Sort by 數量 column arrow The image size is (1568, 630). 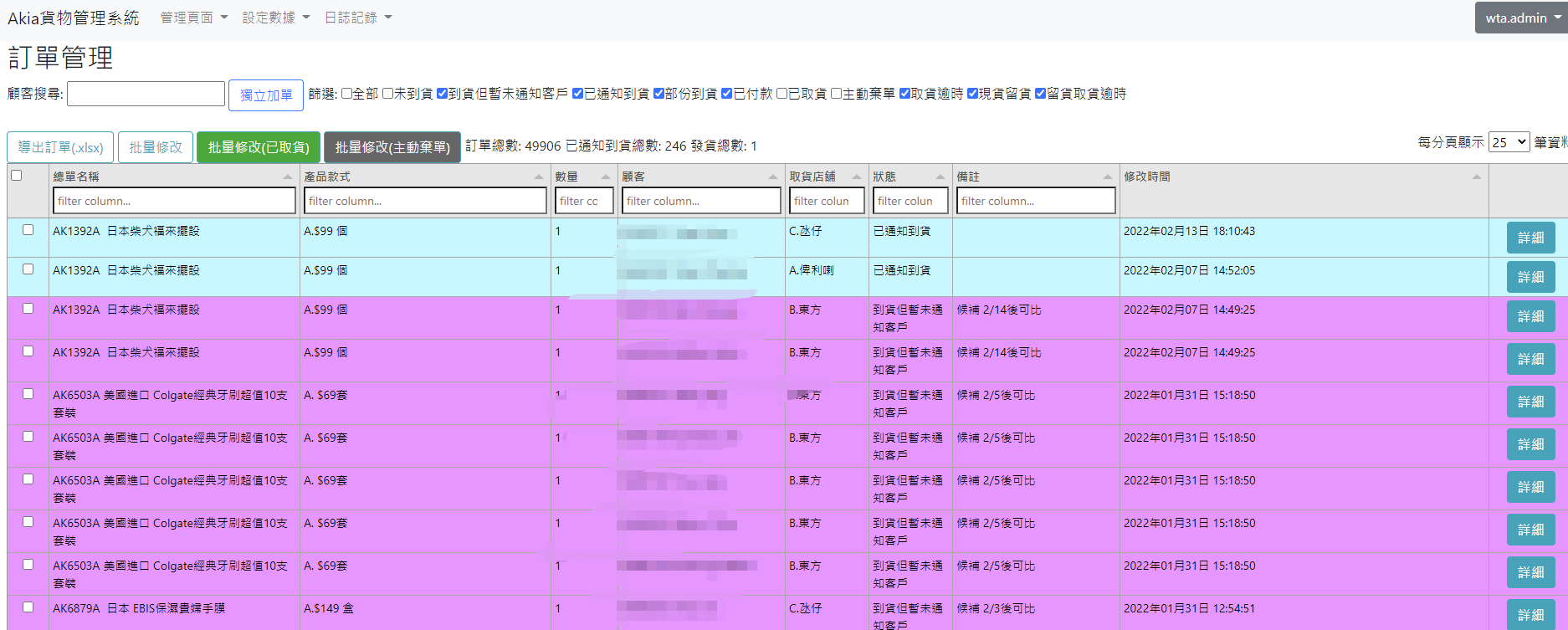tap(606, 177)
